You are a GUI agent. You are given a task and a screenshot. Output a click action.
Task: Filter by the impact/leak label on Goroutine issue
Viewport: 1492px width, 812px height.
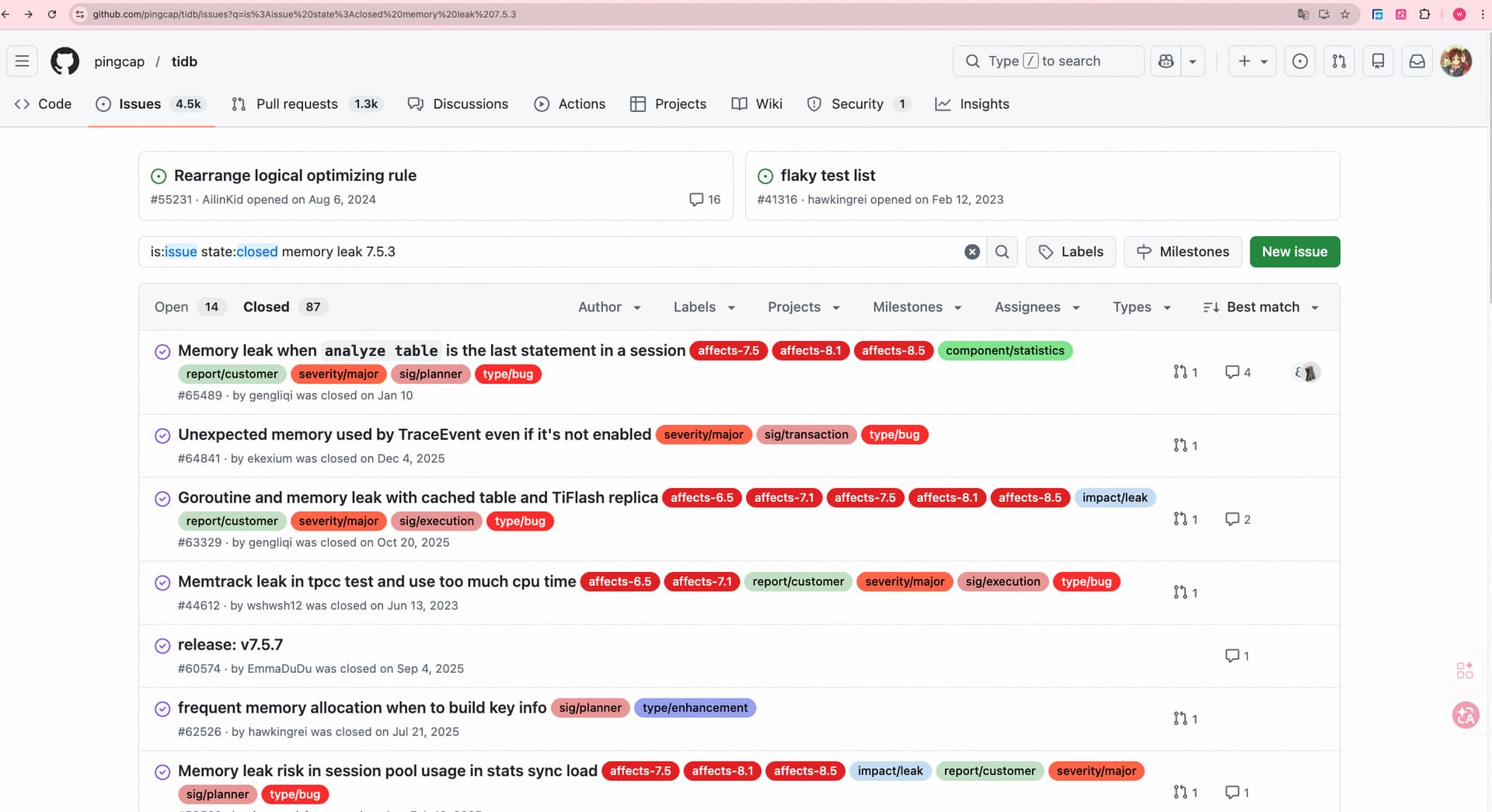pos(1114,497)
